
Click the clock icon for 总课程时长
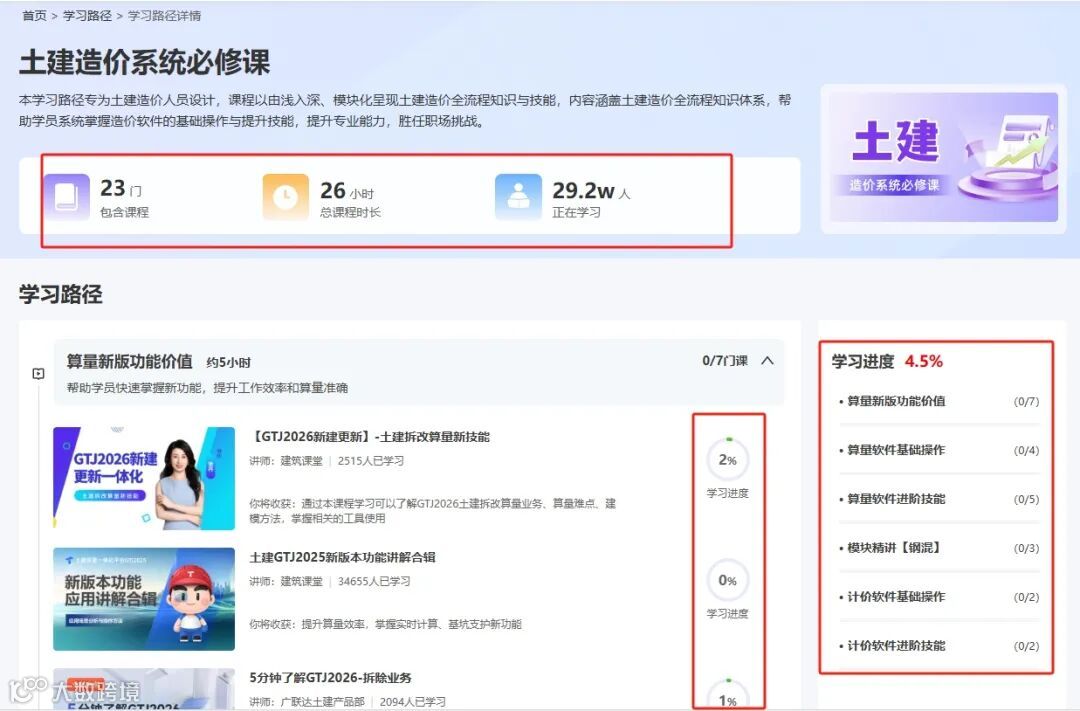coord(285,196)
